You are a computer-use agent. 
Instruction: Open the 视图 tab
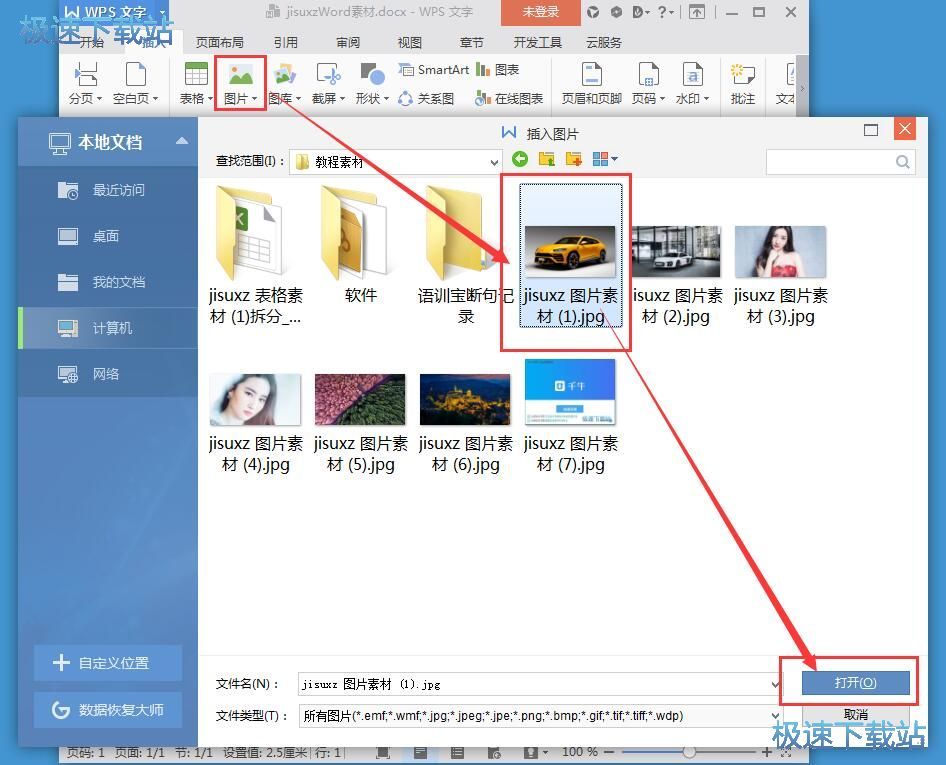click(x=410, y=42)
